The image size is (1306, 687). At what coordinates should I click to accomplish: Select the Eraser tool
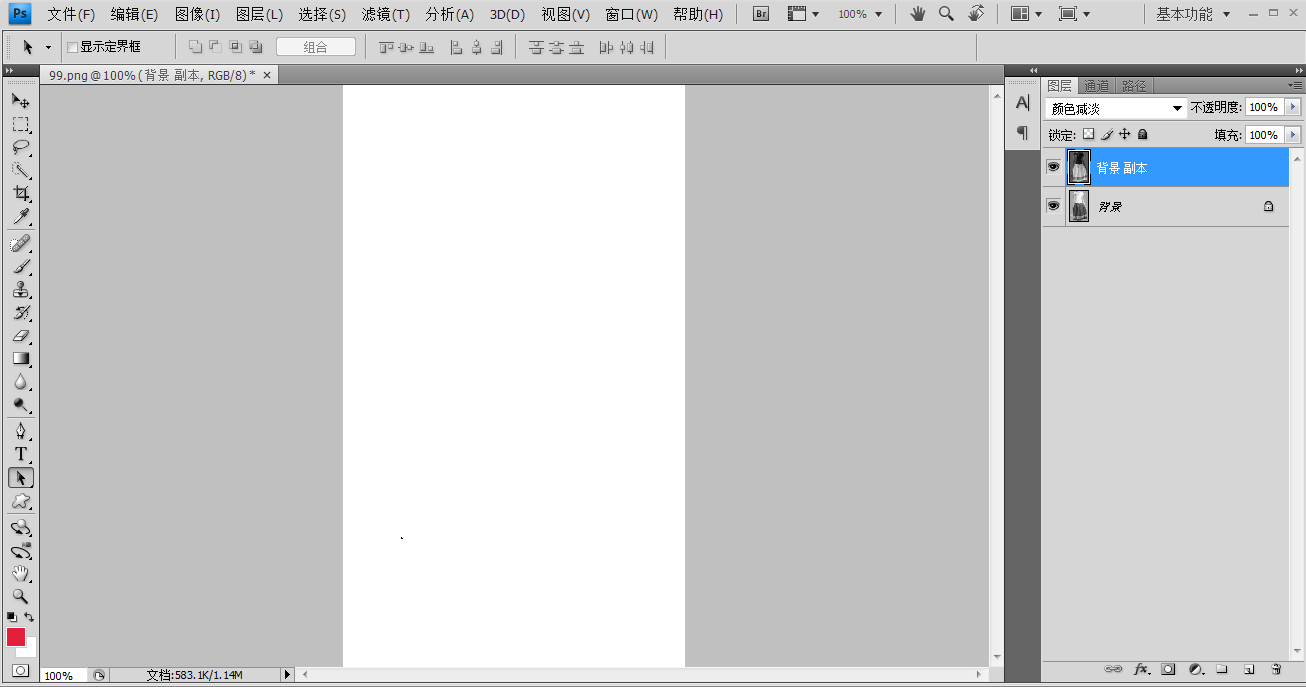pyautogui.click(x=20, y=336)
